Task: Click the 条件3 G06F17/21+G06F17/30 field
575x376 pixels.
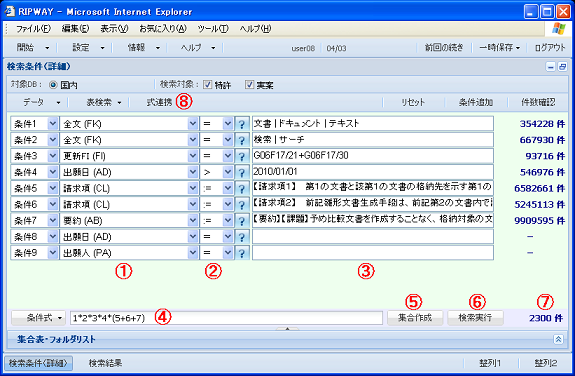Action: coord(373,156)
